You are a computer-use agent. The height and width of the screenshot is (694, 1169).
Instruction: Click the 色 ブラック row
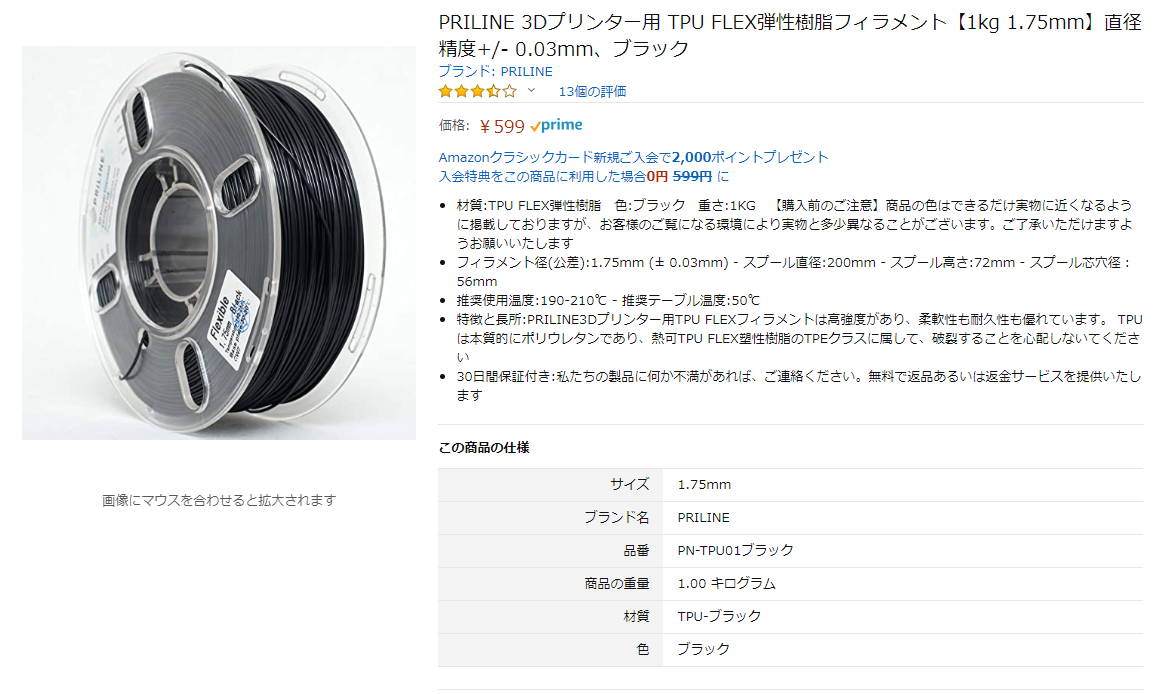[x=790, y=649]
